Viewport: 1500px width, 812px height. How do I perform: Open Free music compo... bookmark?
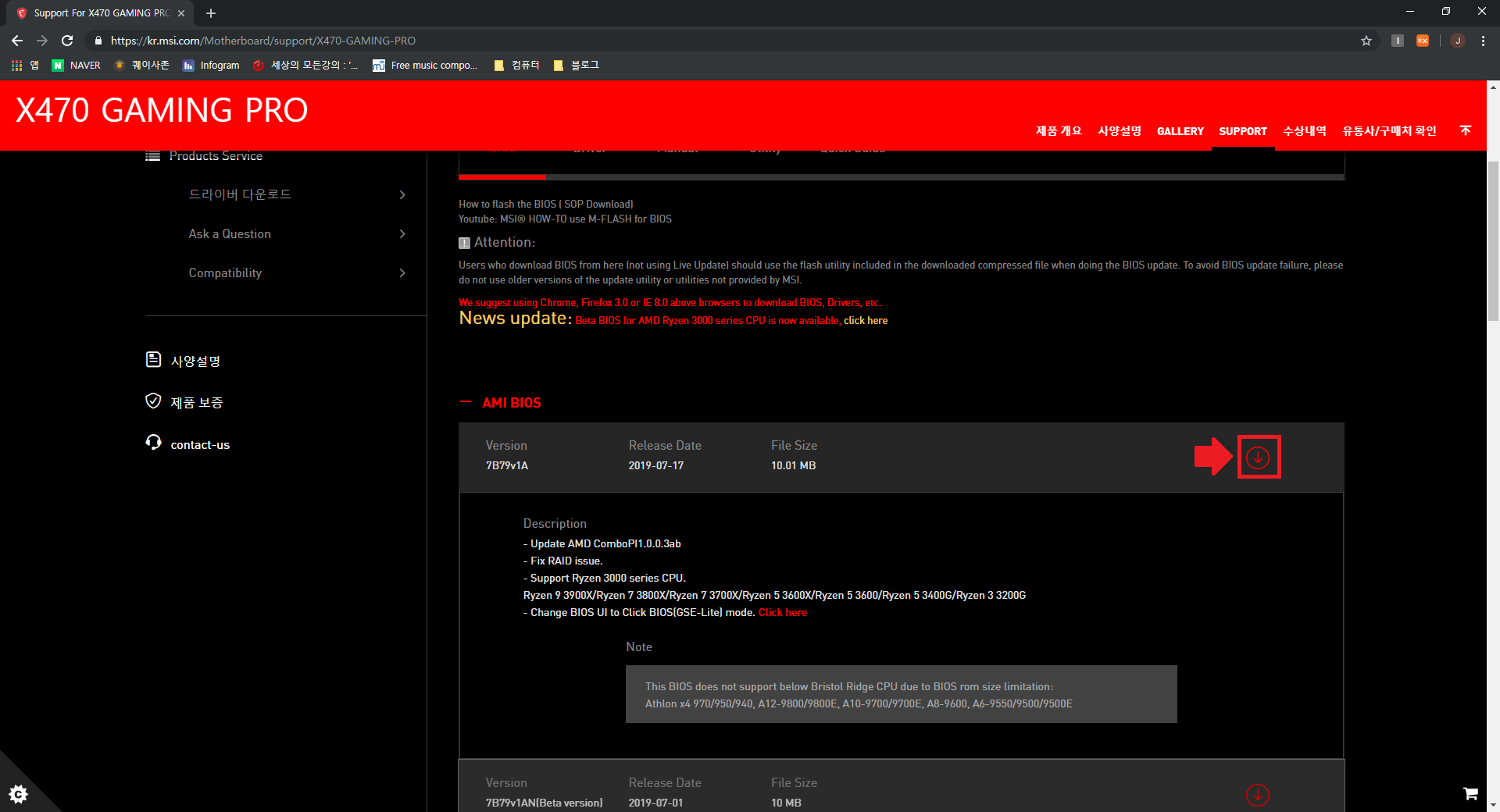point(425,66)
